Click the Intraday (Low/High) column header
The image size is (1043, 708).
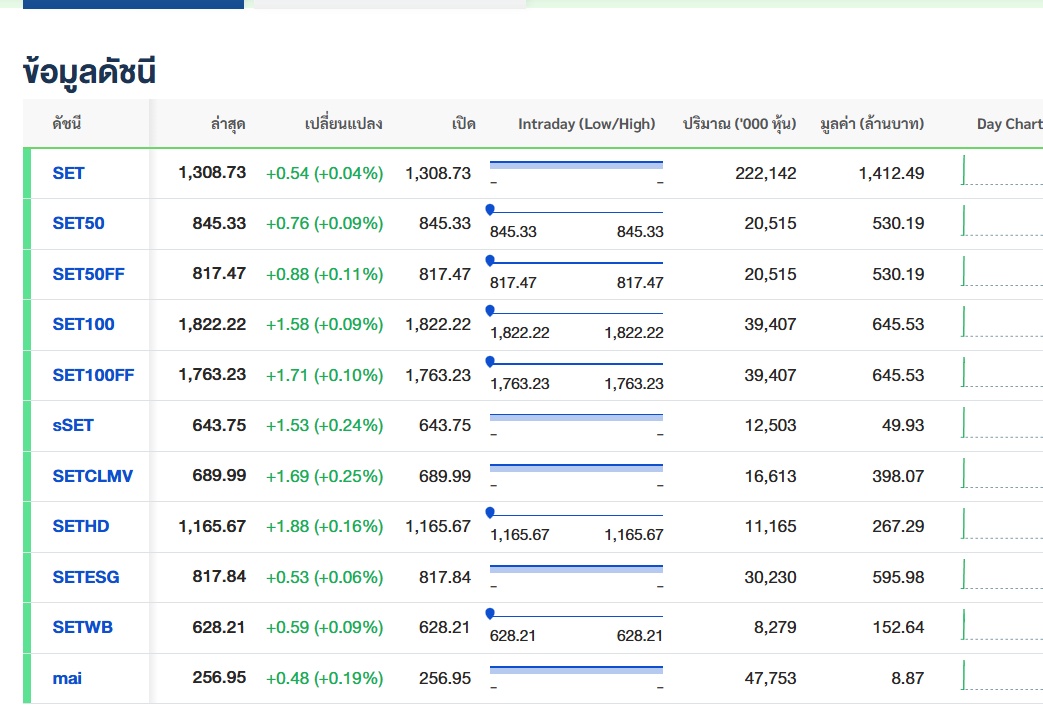[586, 124]
